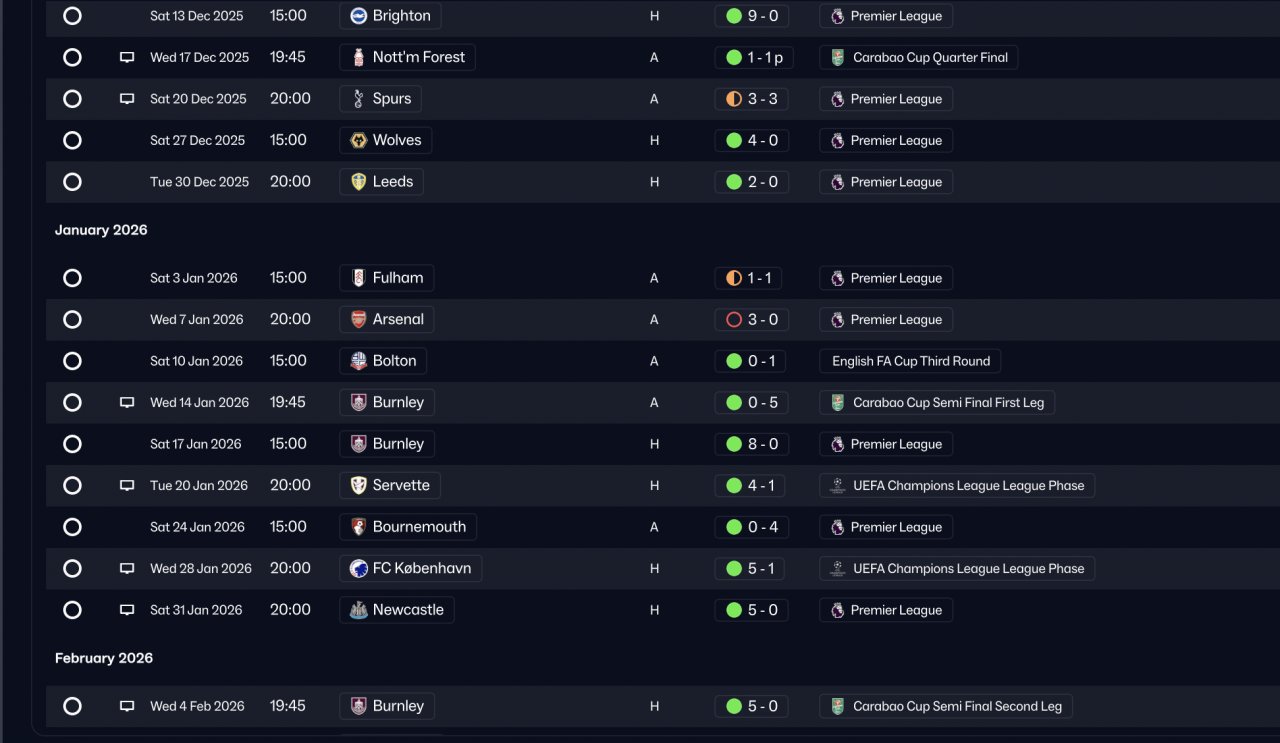Click the TV broadcast icon for the Spurs match
The image size is (1280, 743).
[127, 99]
